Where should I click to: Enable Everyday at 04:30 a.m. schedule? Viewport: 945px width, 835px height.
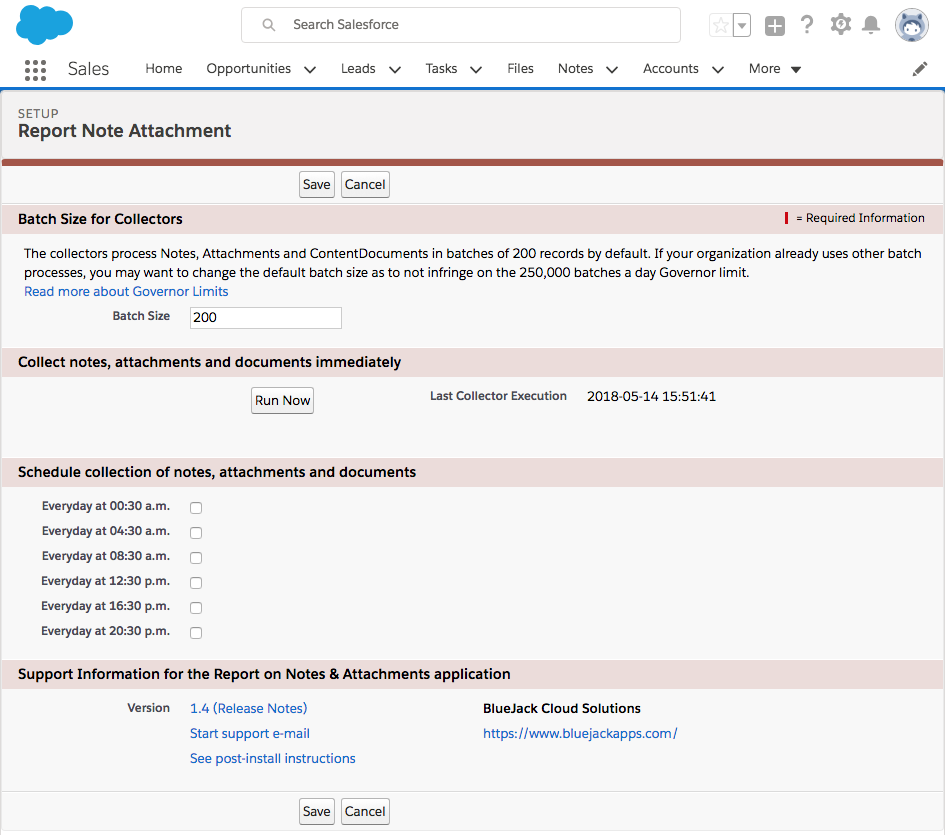pos(196,532)
